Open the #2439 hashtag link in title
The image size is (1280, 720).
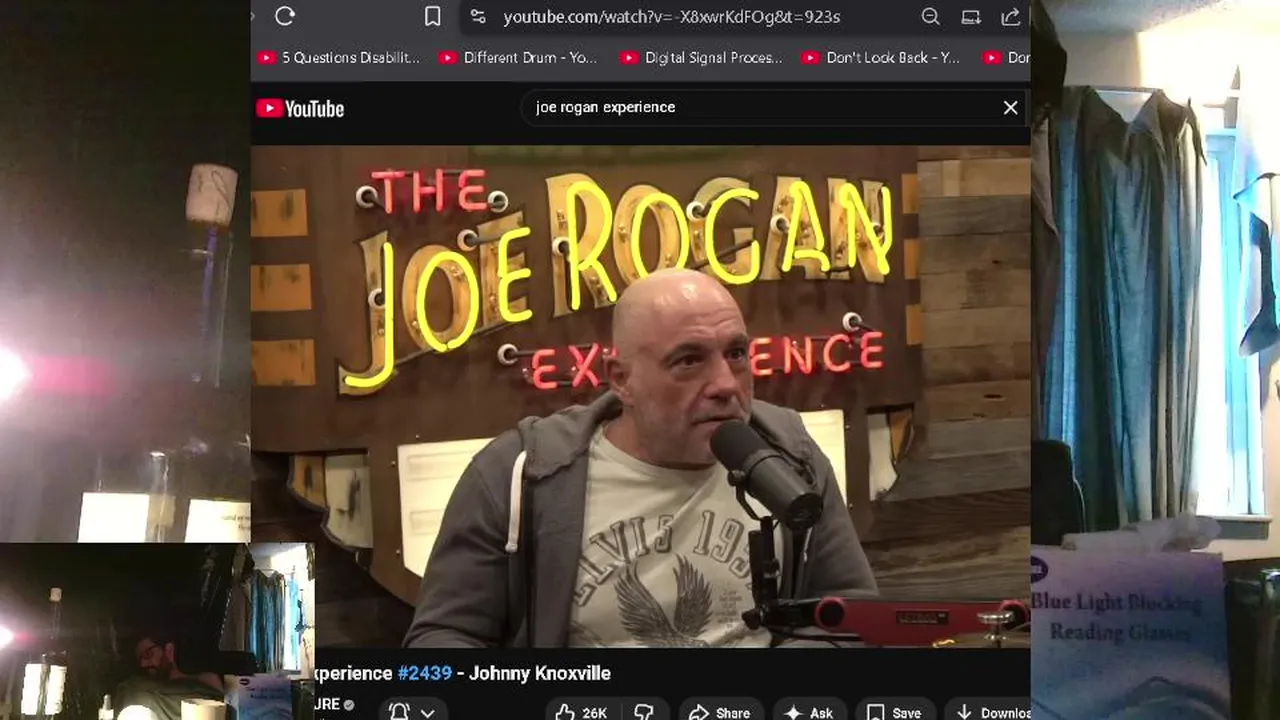(425, 673)
